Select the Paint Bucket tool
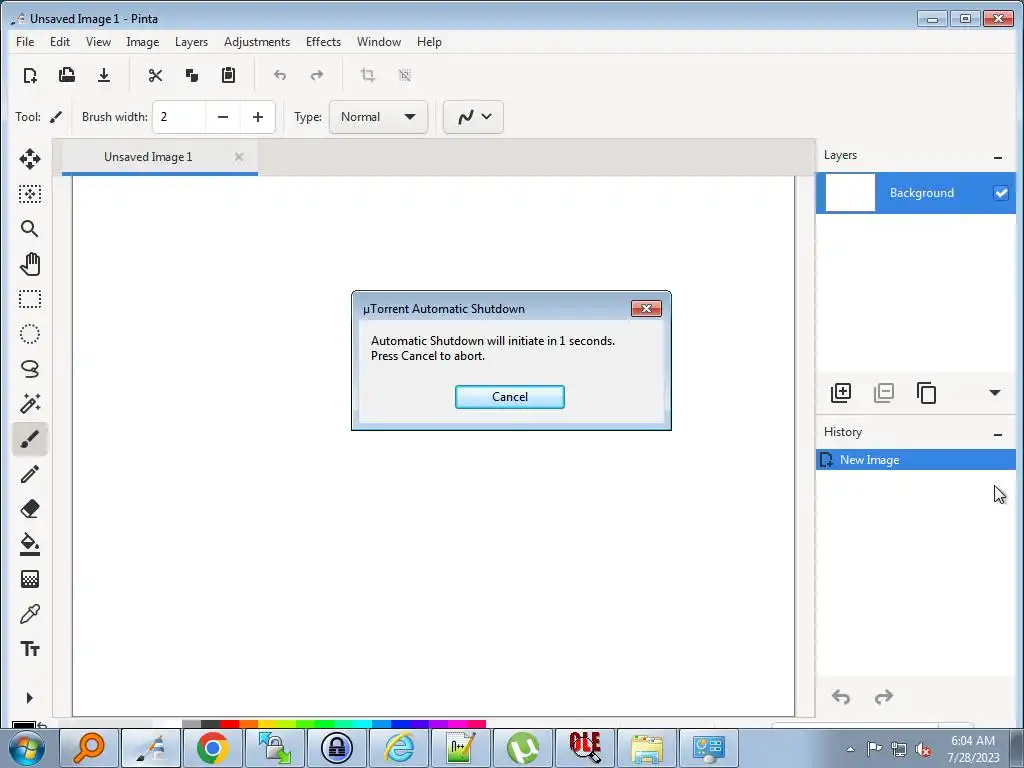 [x=30, y=544]
